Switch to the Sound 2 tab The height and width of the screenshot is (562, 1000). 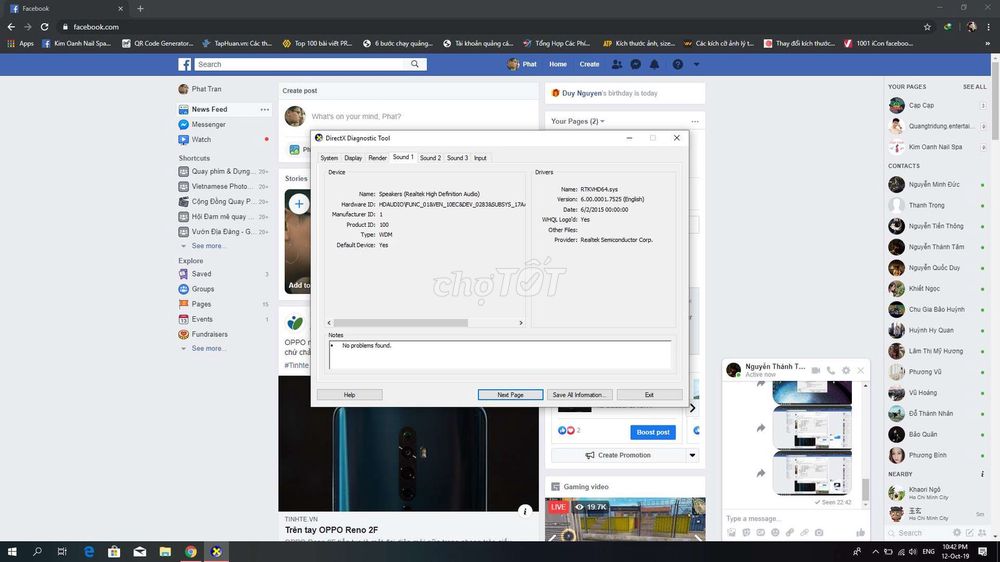(x=430, y=158)
